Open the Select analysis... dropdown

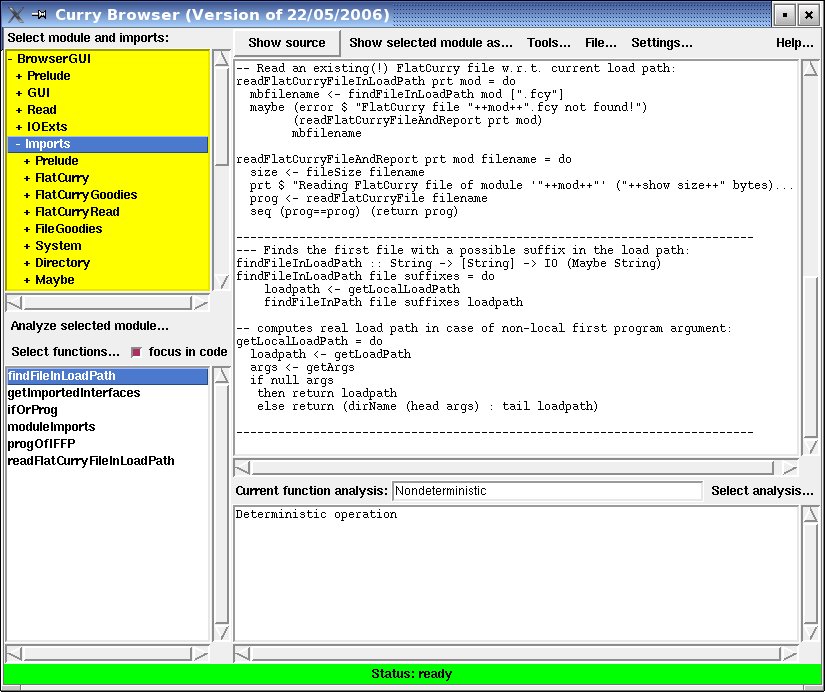(762, 491)
